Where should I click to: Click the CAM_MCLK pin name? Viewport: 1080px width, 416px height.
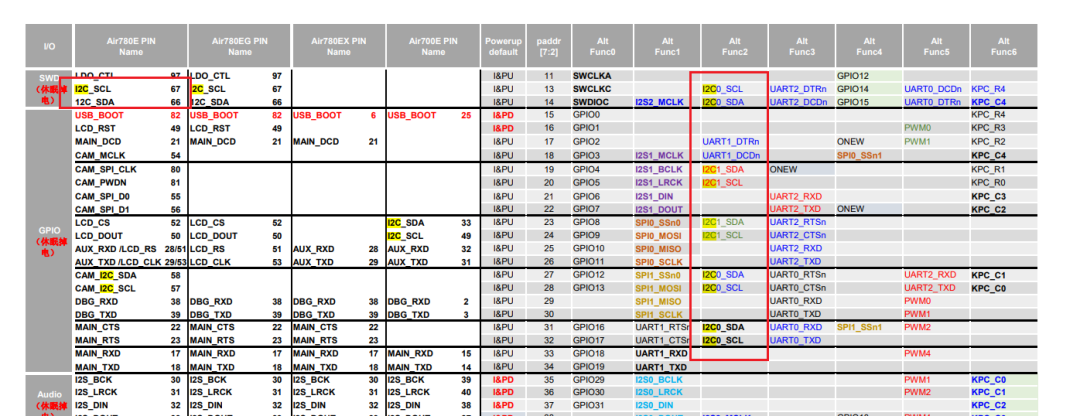coord(99,156)
